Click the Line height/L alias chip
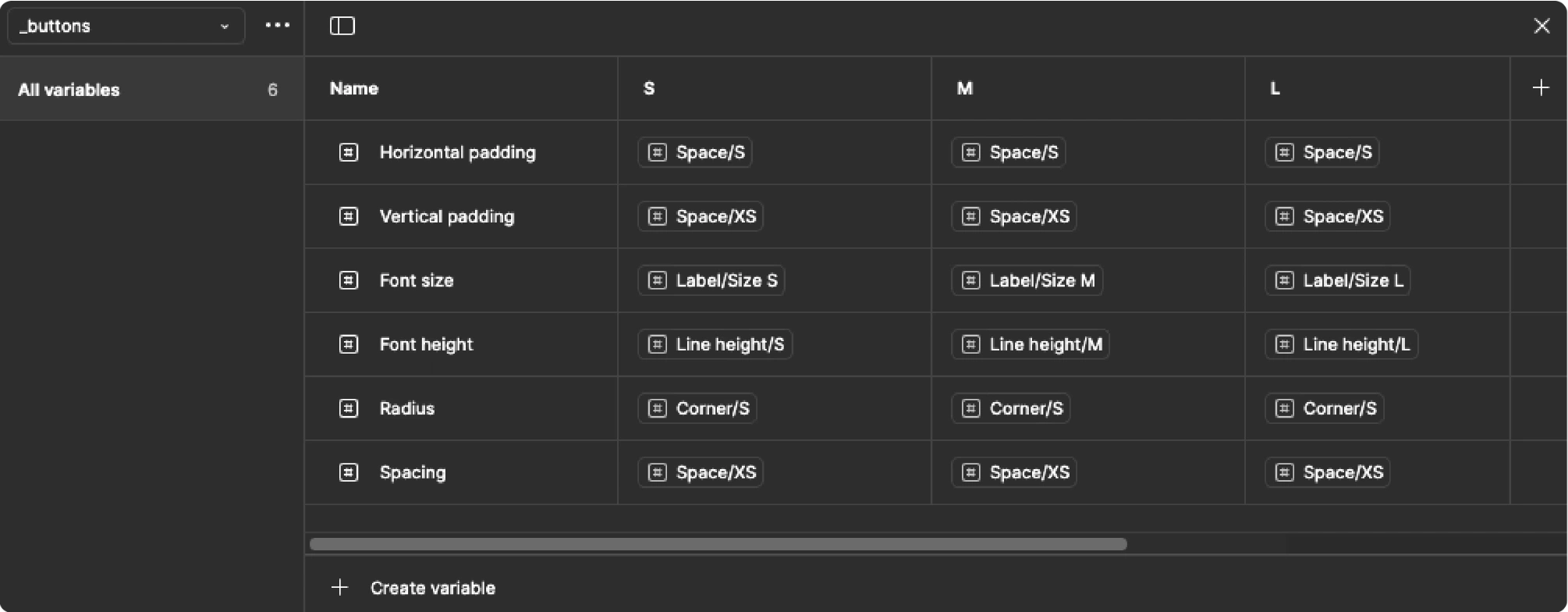The image size is (1568, 612). pos(1341,344)
